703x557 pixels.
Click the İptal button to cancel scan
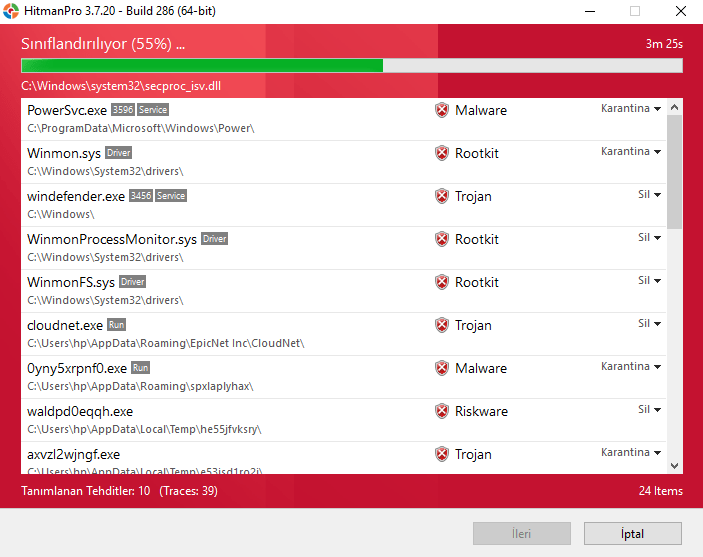click(633, 534)
